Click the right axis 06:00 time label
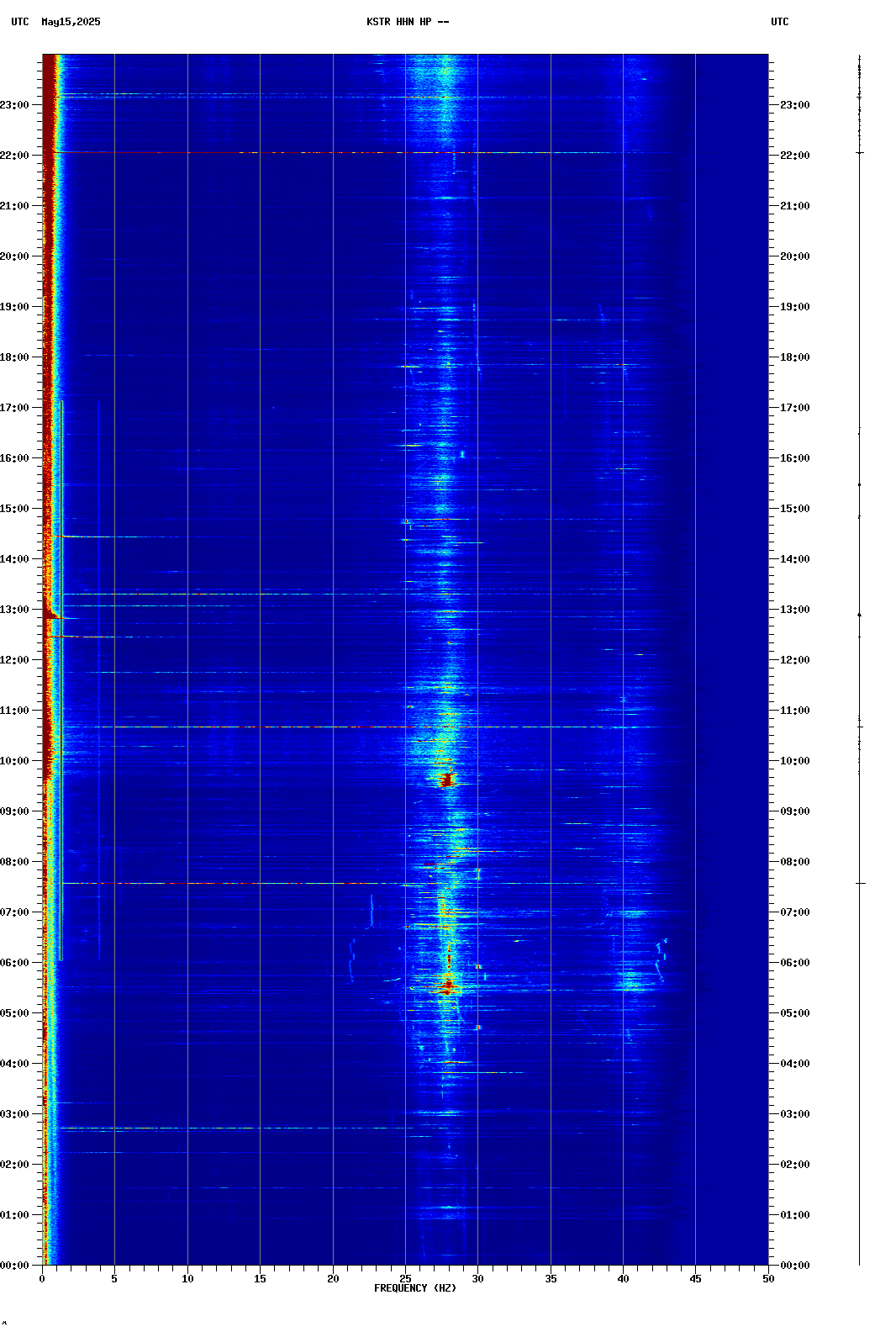Screen dimensions: 896x1332 pyautogui.click(x=795, y=963)
